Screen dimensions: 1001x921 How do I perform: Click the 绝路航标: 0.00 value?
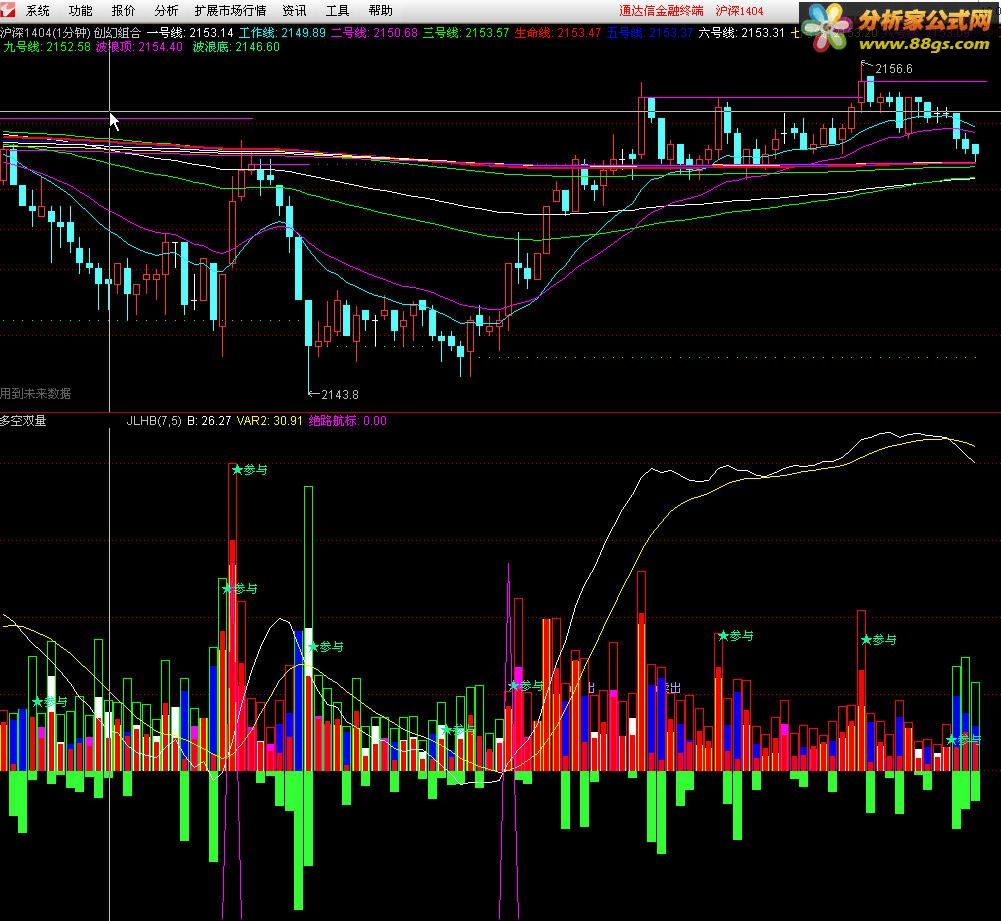(347, 421)
